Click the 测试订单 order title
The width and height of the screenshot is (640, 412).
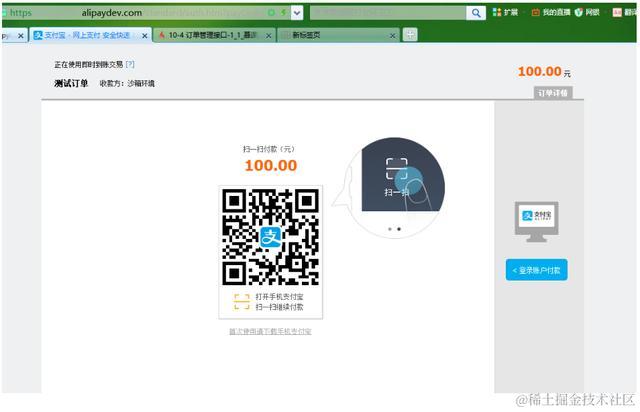(x=71, y=83)
